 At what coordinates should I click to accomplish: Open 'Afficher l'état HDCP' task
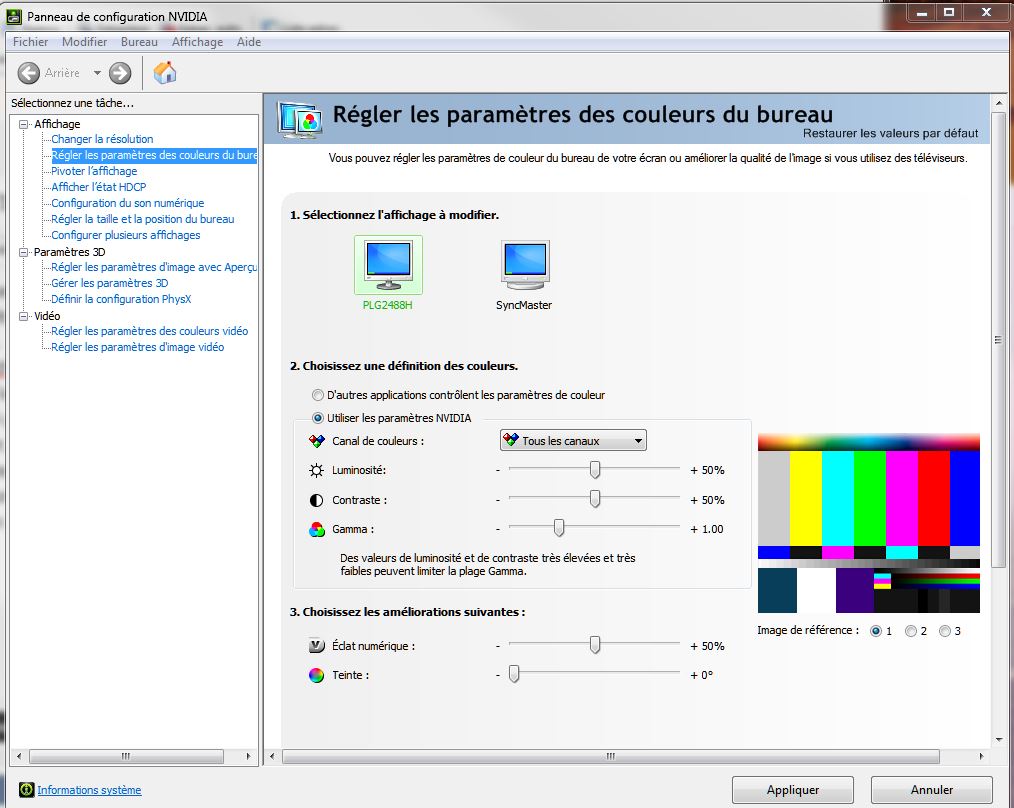pos(99,187)
